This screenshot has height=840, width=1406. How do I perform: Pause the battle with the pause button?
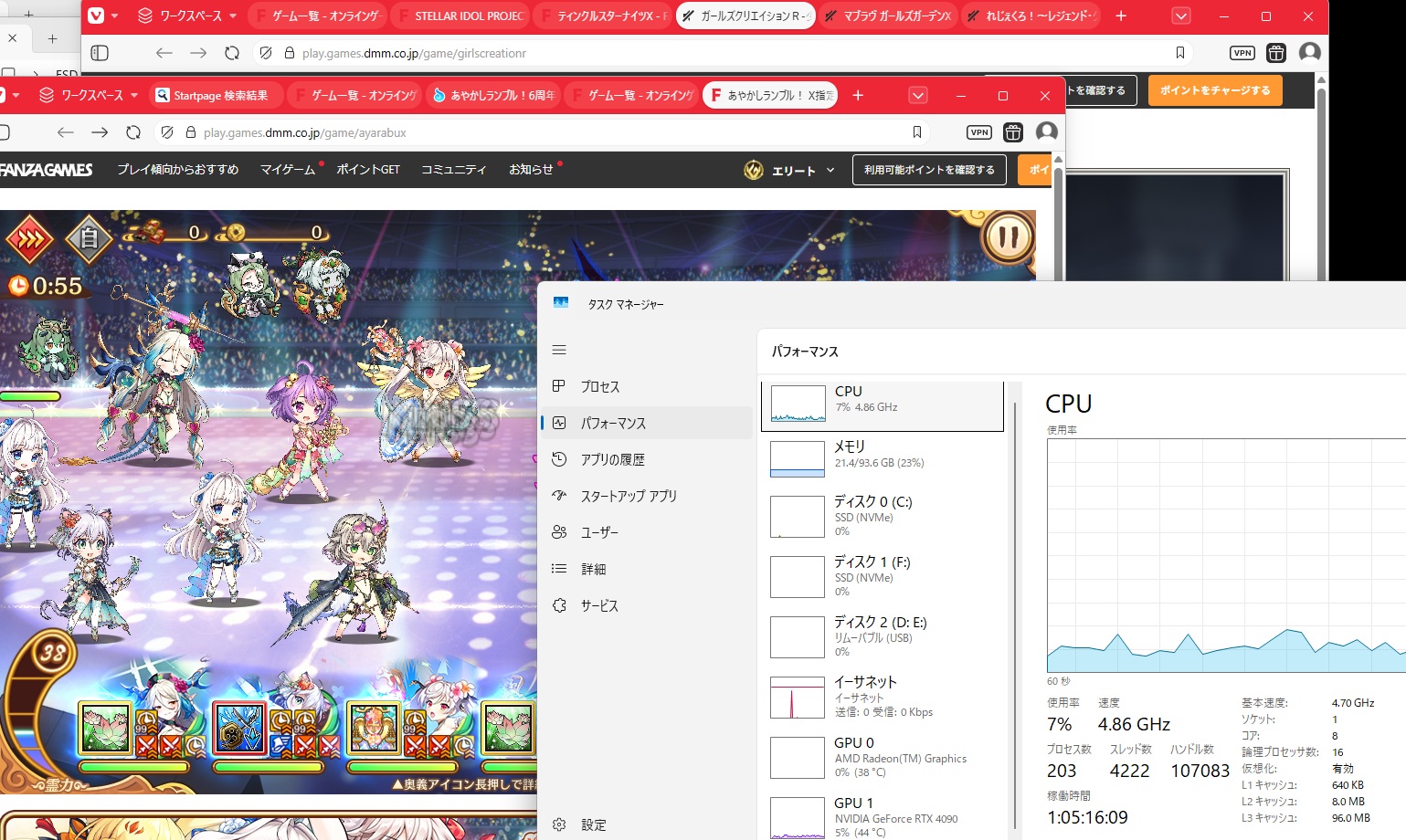click(1008, 237)
